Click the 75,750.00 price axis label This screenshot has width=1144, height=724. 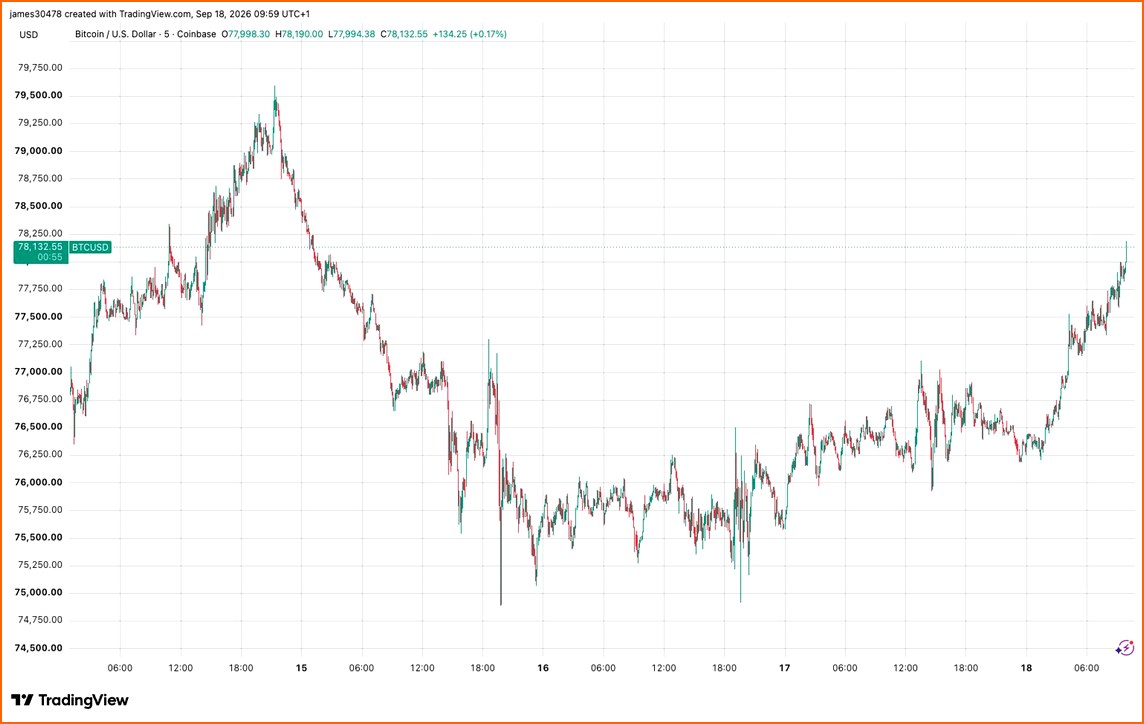pyautogui.click(x=40, y=509)
